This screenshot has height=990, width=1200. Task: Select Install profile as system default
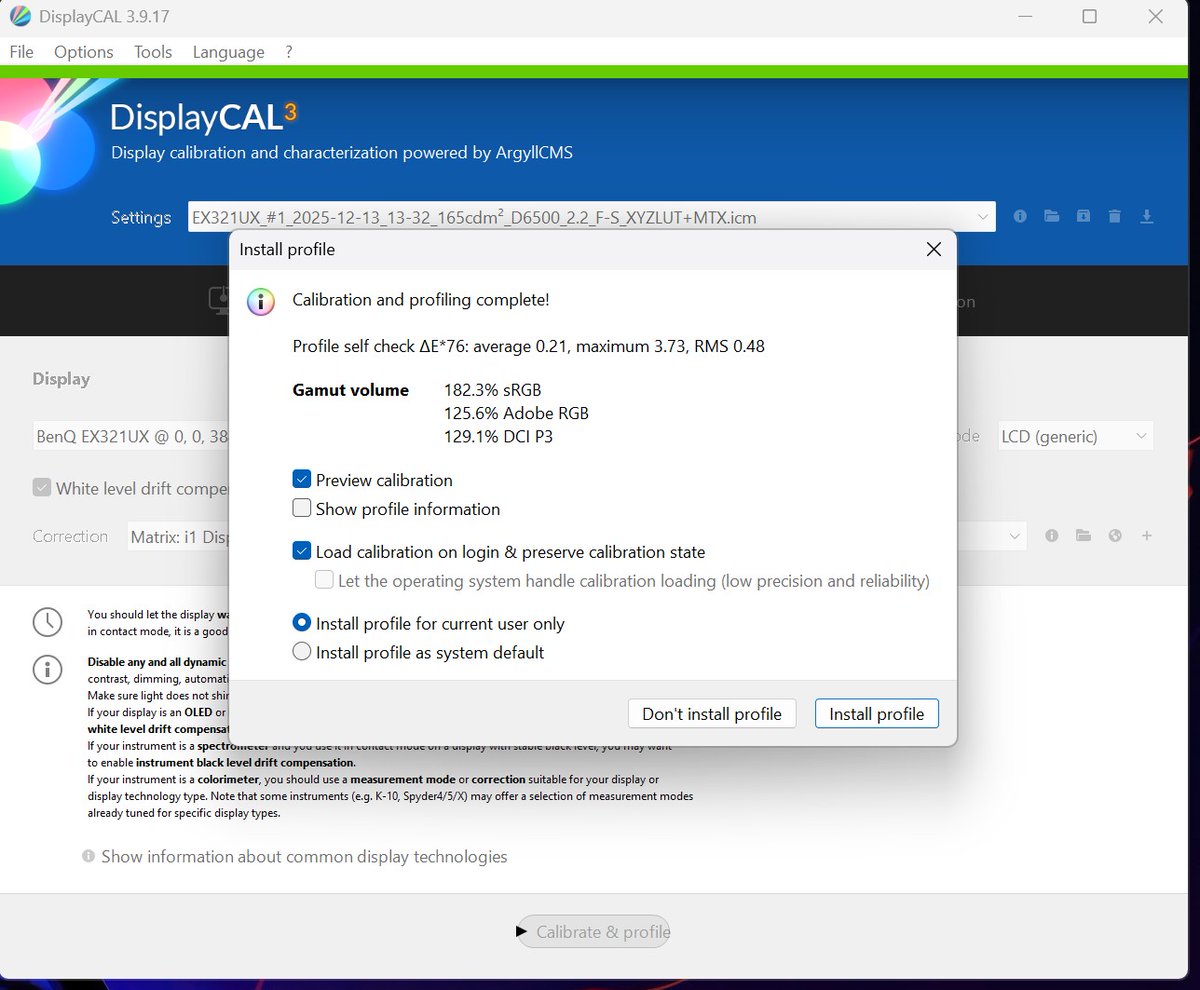click(x=302, y=652)
